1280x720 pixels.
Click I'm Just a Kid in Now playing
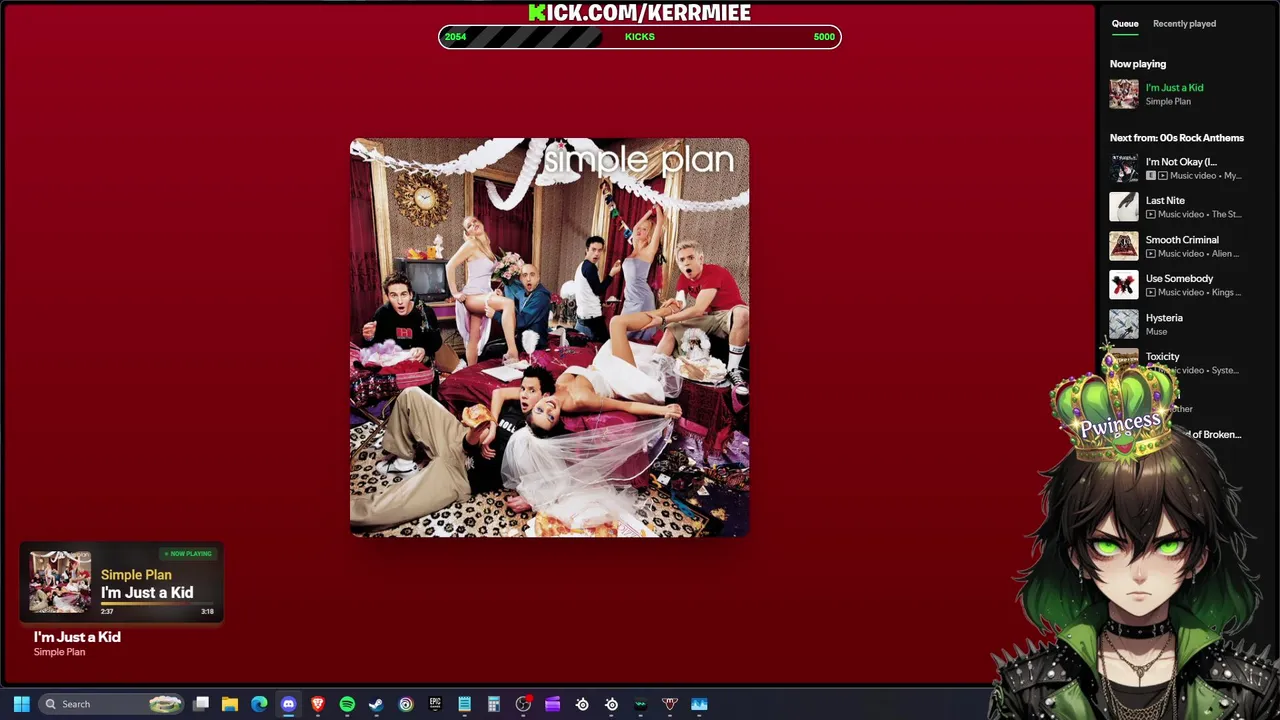click(1174, 88)
